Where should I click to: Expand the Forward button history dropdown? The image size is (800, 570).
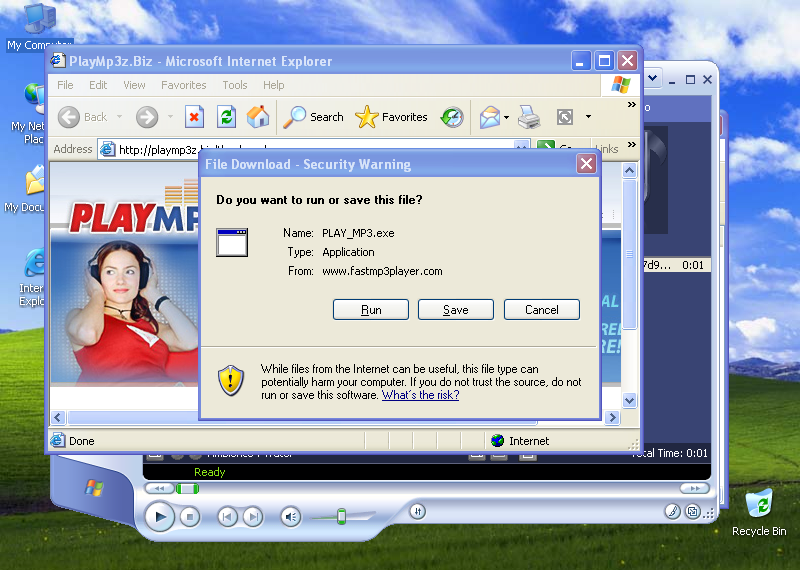tap(170, 117)
